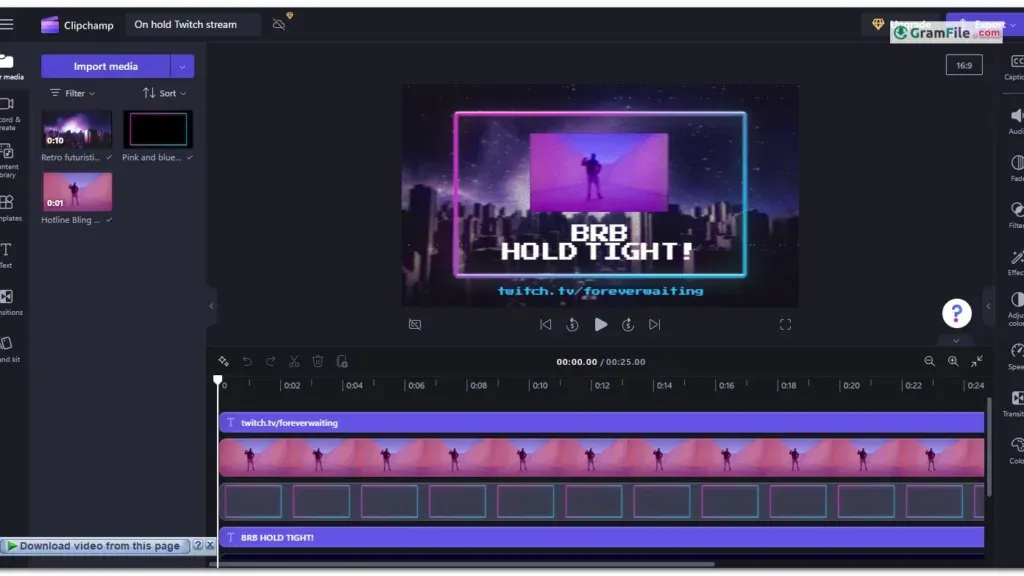The height and width of the screenshot is (576, 1024).
Task: Click the playhead at timeline start
Action: pos(217,379)
